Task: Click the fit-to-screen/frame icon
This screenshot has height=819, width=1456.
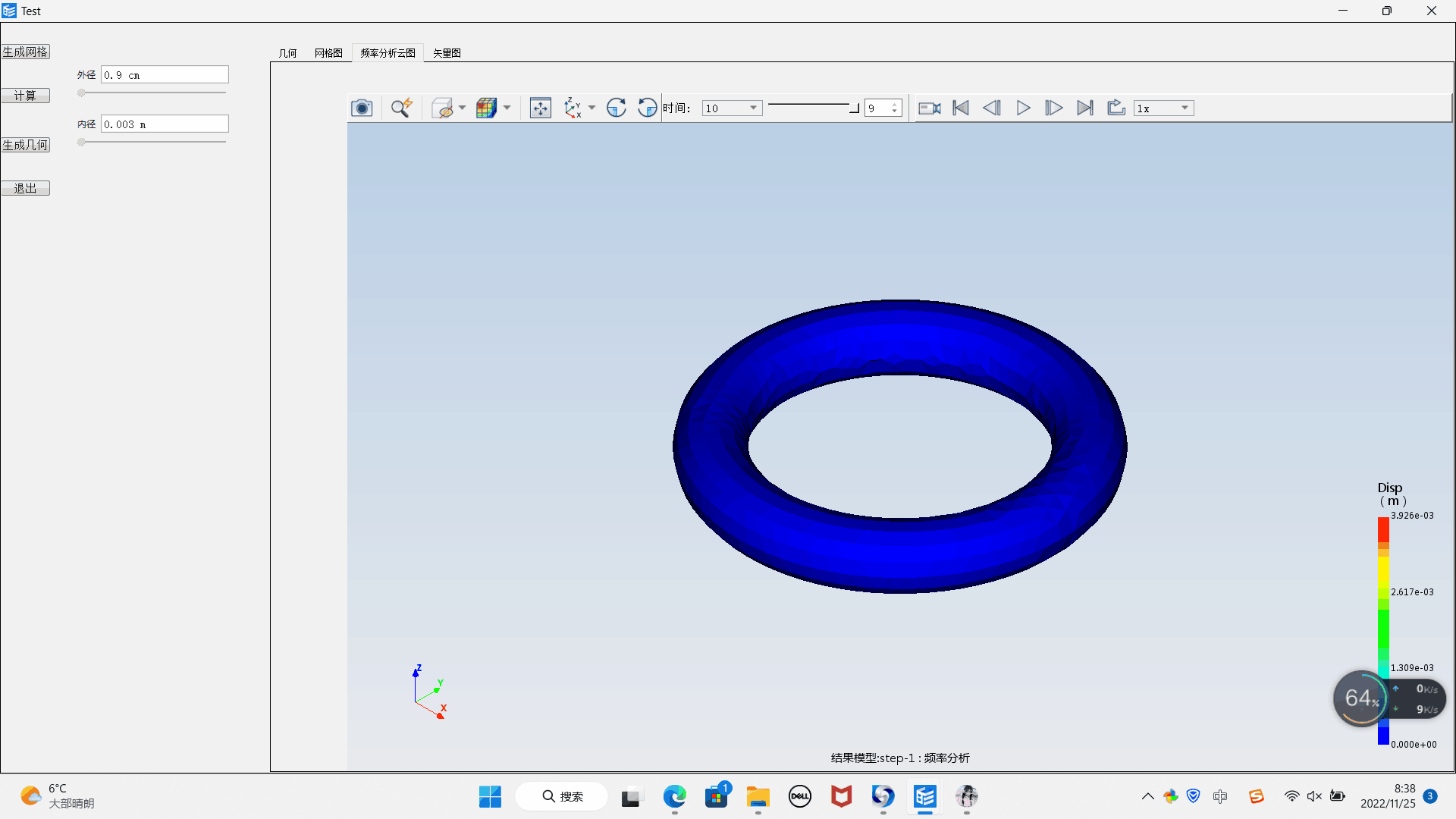Action: click(x=540, y=108)
